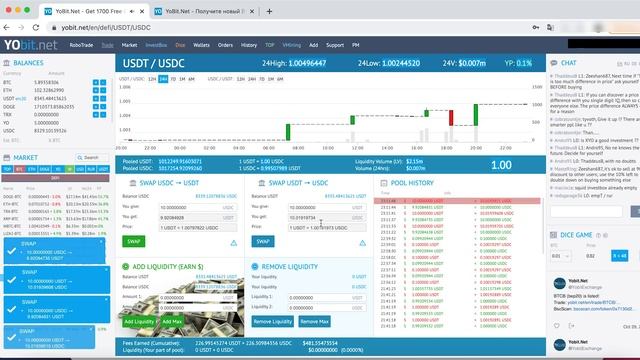Image resolution: width=640 pixels, height=360 pixels.
Task: Click the Remove Liquidity blue minus icon
Action: pos(255,267)
